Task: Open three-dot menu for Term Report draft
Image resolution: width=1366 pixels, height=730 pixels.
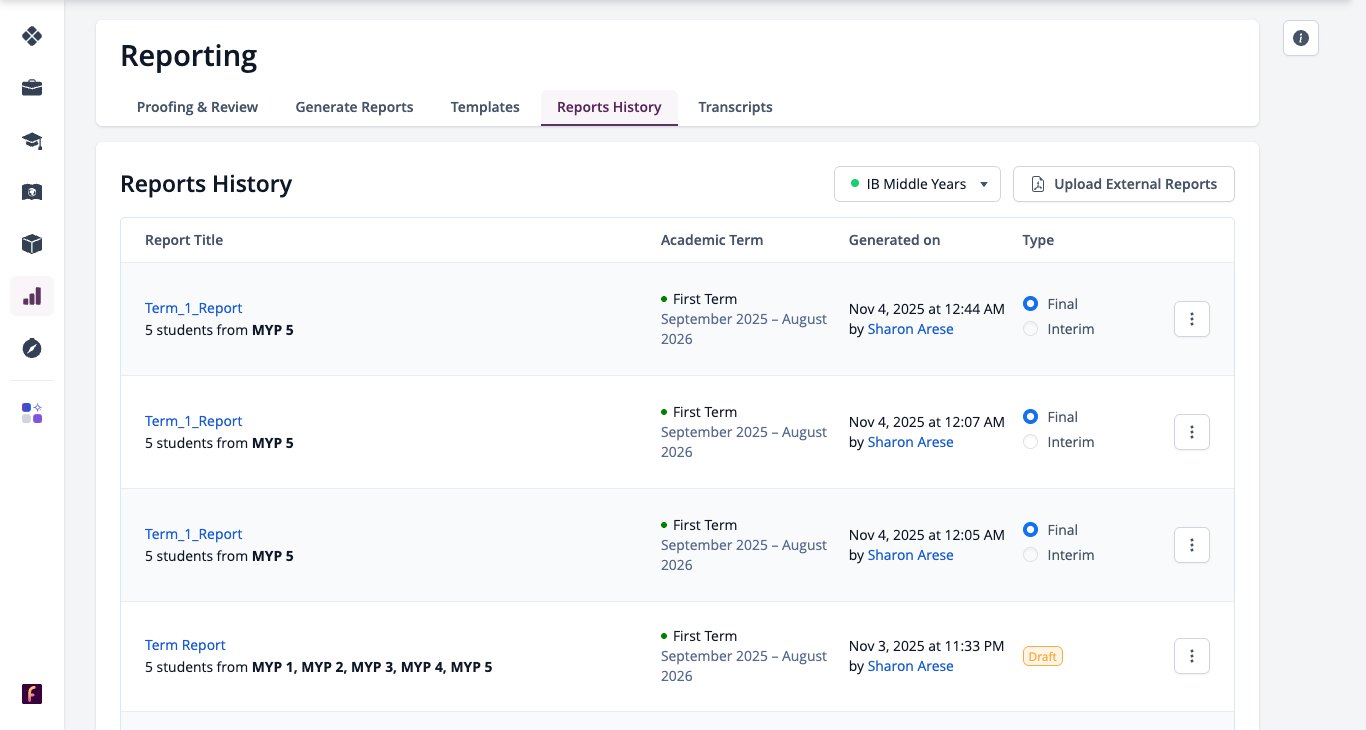Action: tap(1192, 656)
